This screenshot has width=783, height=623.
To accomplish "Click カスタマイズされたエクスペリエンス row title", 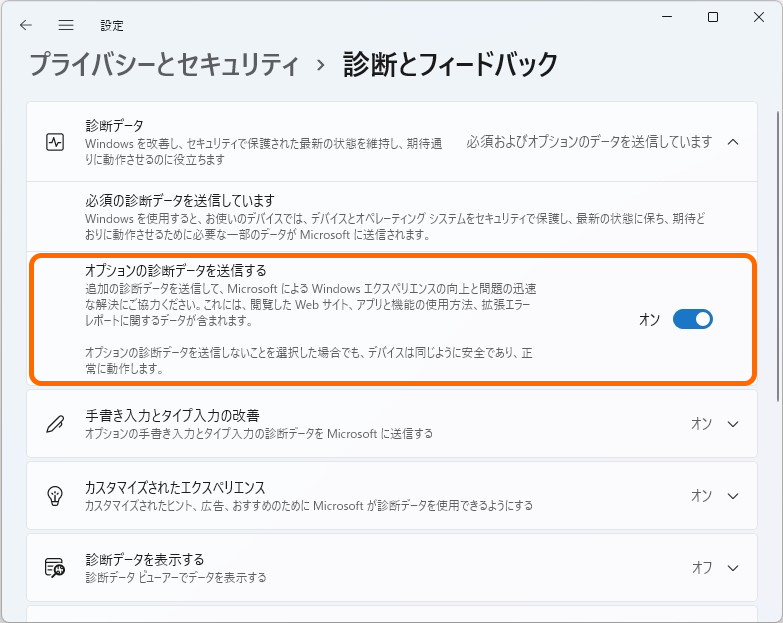I will coord(175,487).
